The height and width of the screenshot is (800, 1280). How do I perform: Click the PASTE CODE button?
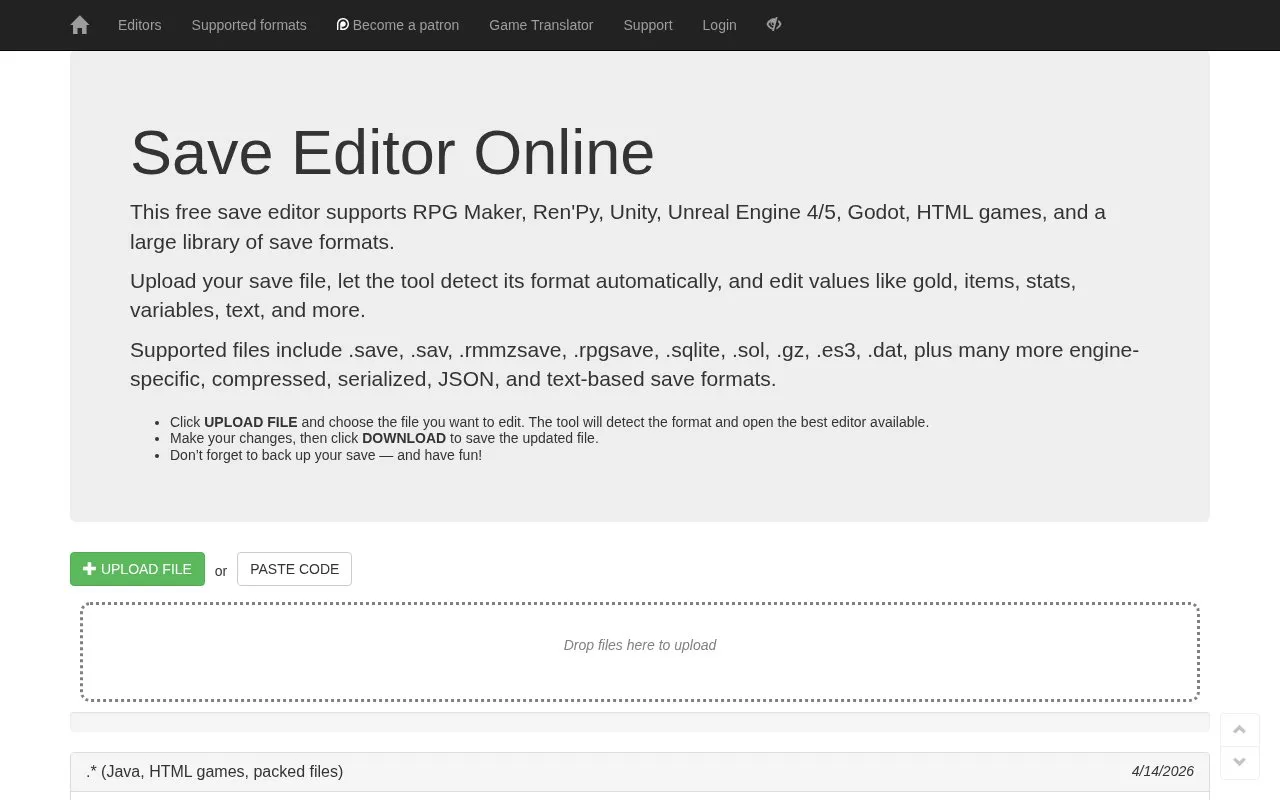(x=294, y=569)
